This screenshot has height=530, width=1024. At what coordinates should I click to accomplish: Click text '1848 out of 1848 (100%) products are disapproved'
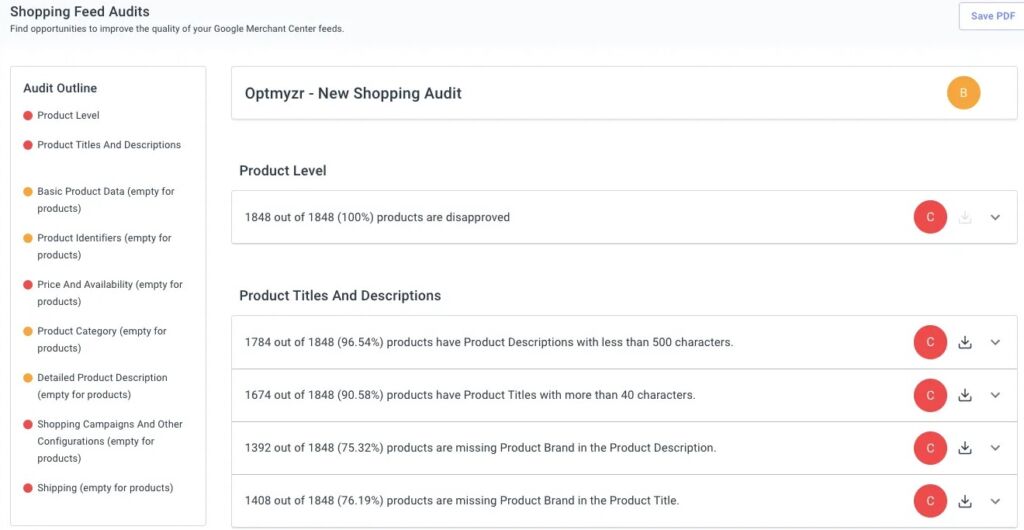coord(377,217)
